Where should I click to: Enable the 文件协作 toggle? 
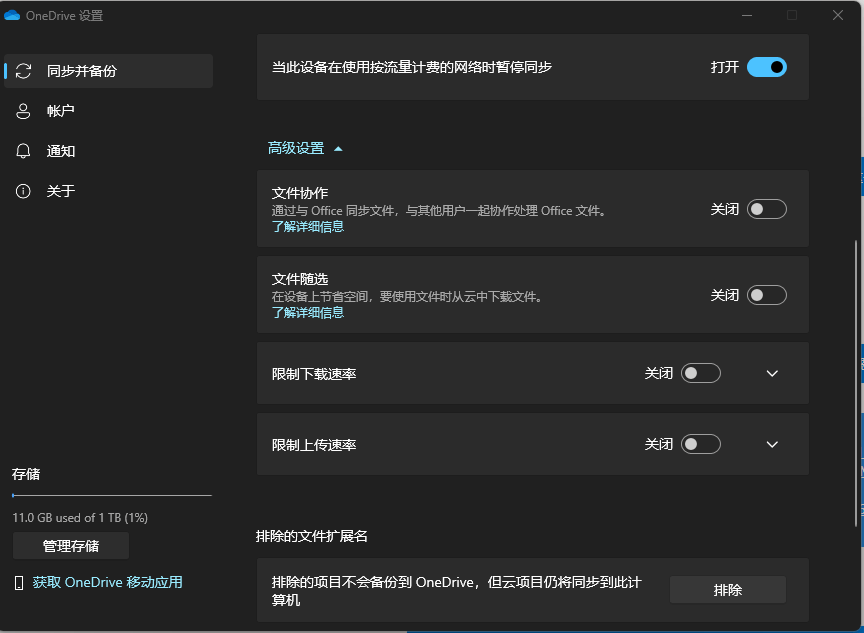tap(766, 209)
